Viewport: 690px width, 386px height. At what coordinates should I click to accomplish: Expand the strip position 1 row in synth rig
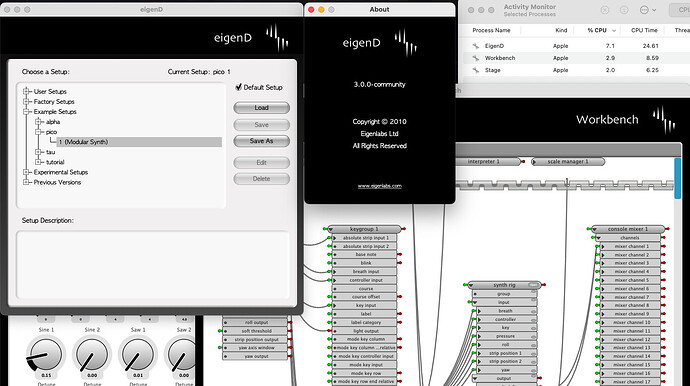479,353
